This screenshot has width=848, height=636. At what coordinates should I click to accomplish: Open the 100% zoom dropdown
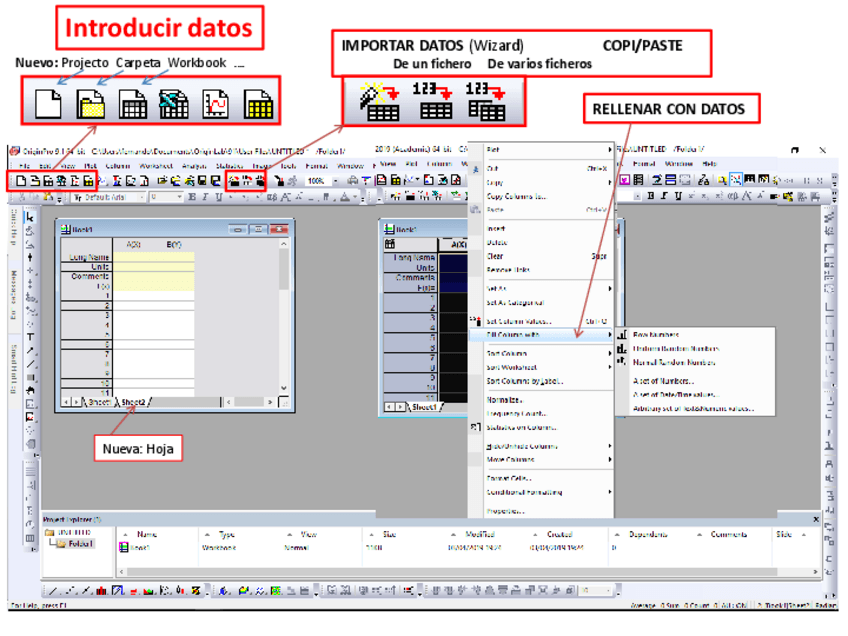tap(335, 181)
